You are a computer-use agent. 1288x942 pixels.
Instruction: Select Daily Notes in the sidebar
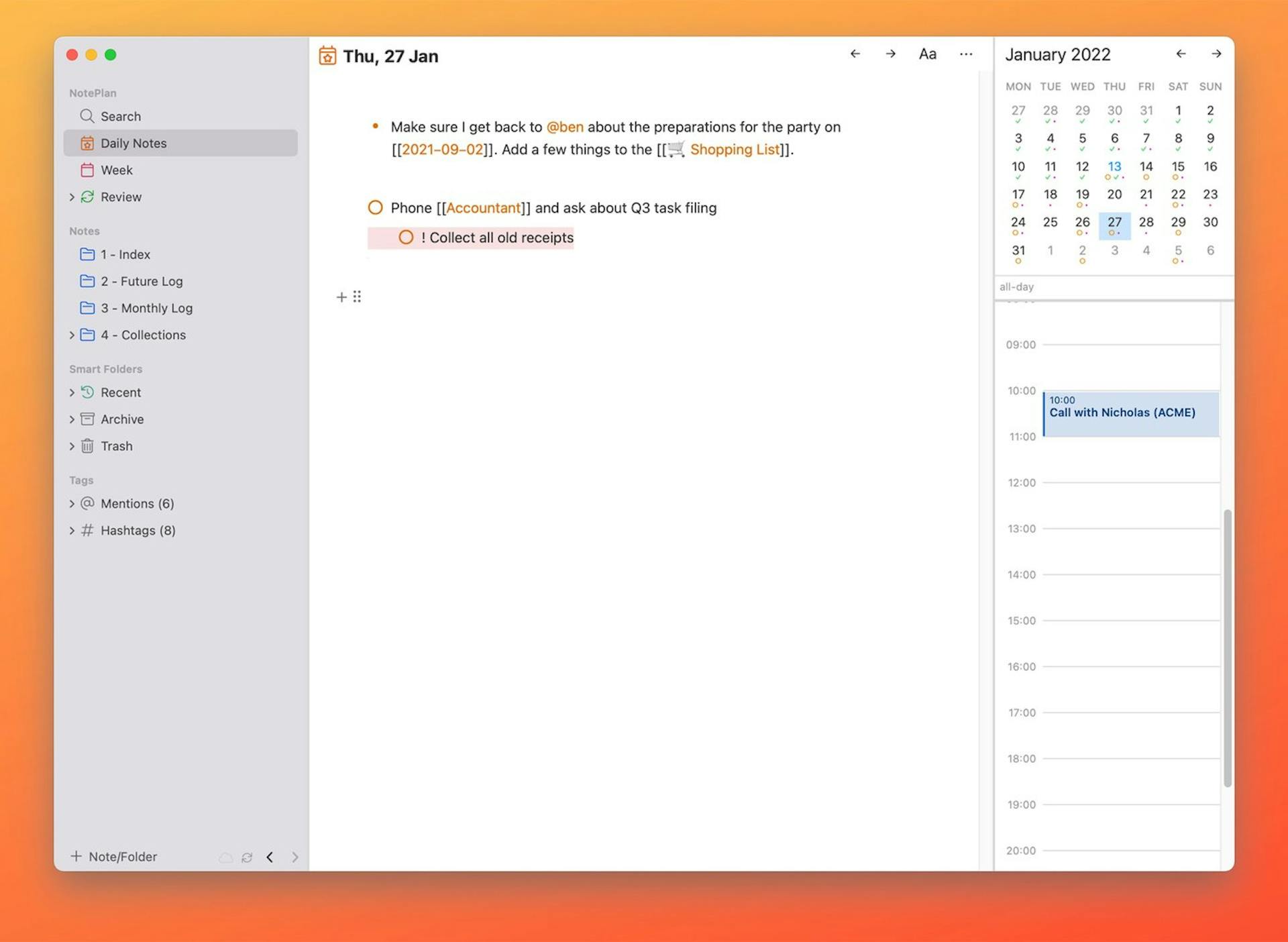(133, 143)
